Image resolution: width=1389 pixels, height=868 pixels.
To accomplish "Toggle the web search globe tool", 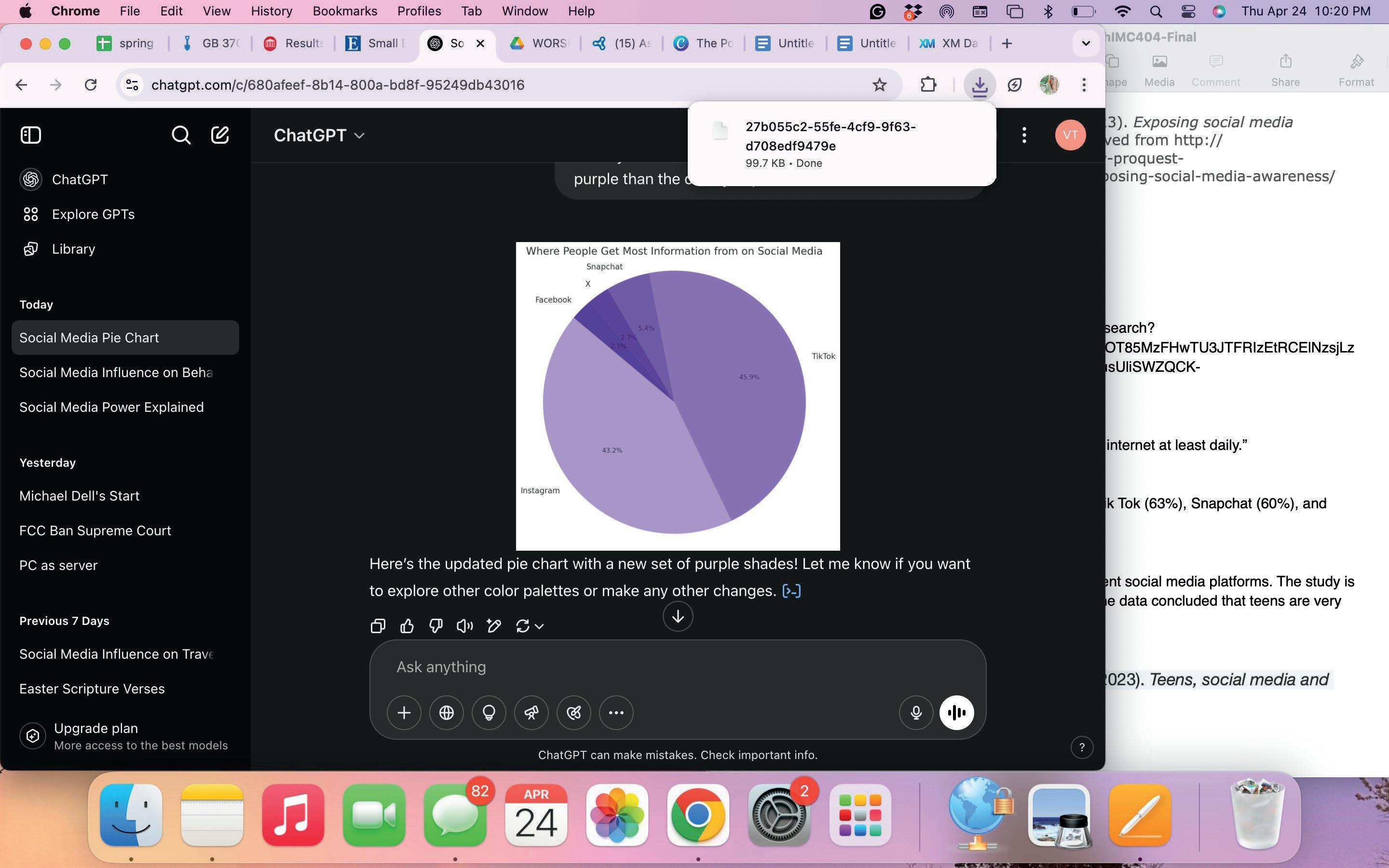I will pyautogui.click(x=446, y=712).
